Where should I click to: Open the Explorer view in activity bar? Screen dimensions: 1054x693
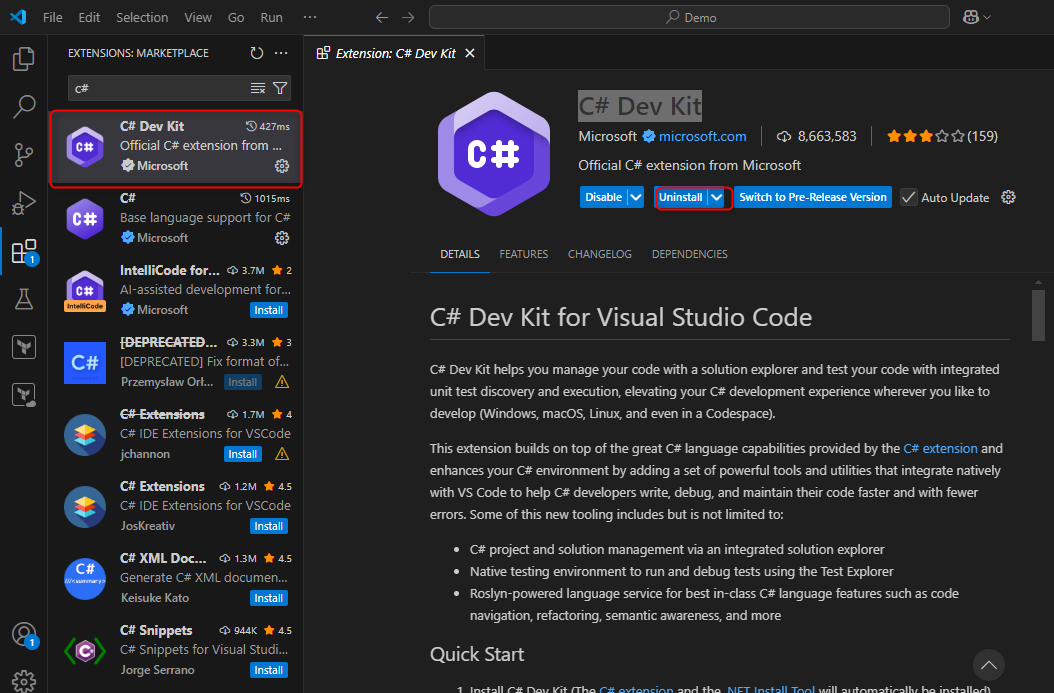pos(24,59)
